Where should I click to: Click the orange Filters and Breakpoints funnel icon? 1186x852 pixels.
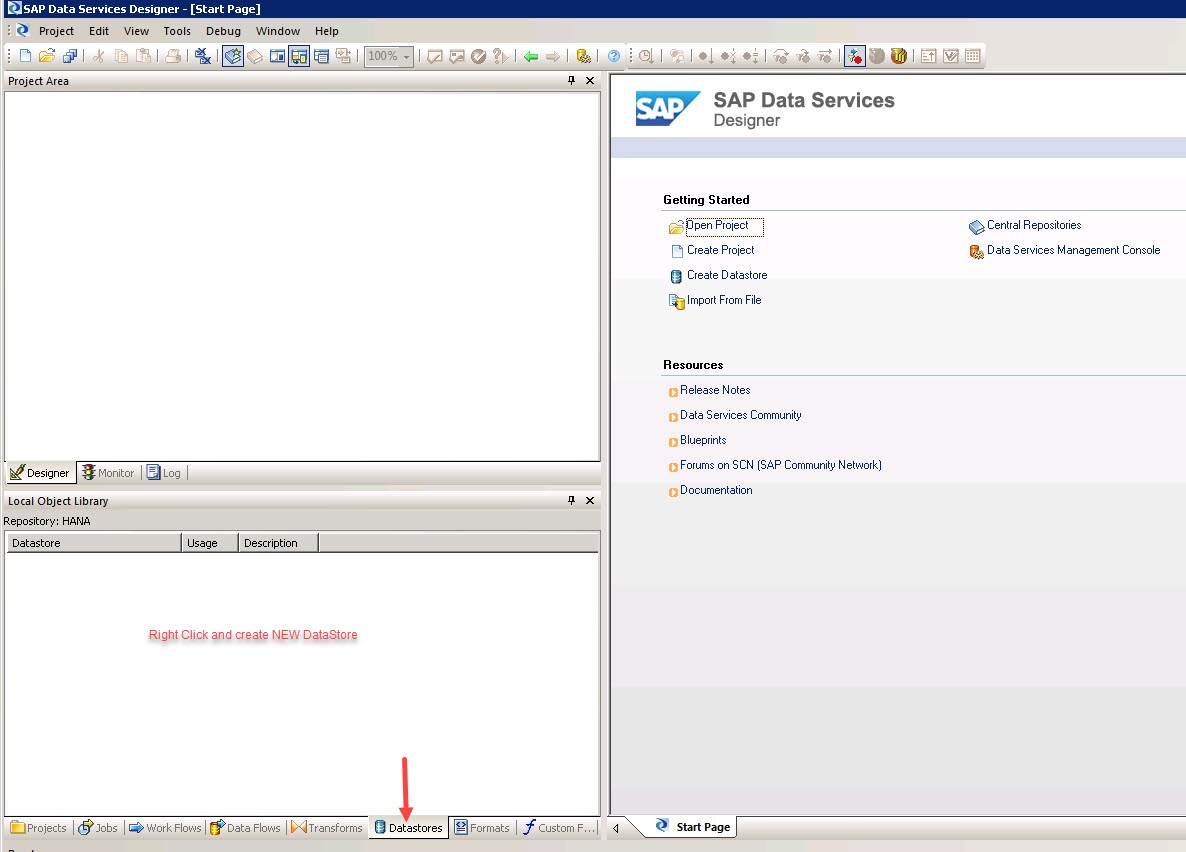(899, 56)
